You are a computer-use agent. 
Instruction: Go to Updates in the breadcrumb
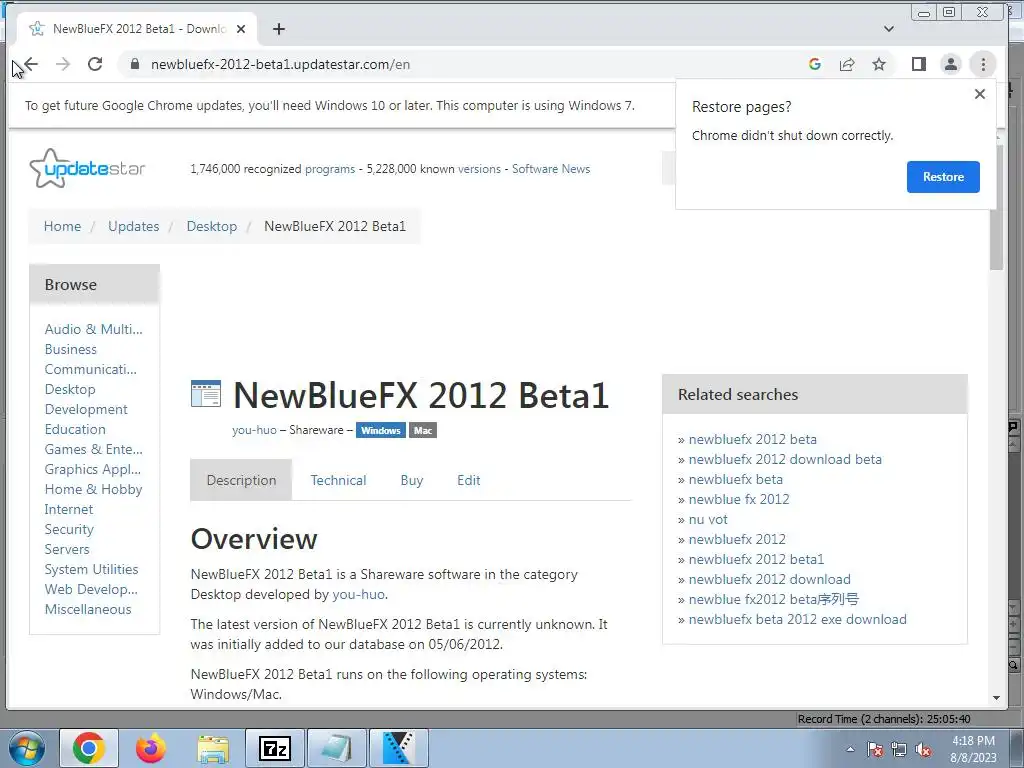tap(133, 226)
